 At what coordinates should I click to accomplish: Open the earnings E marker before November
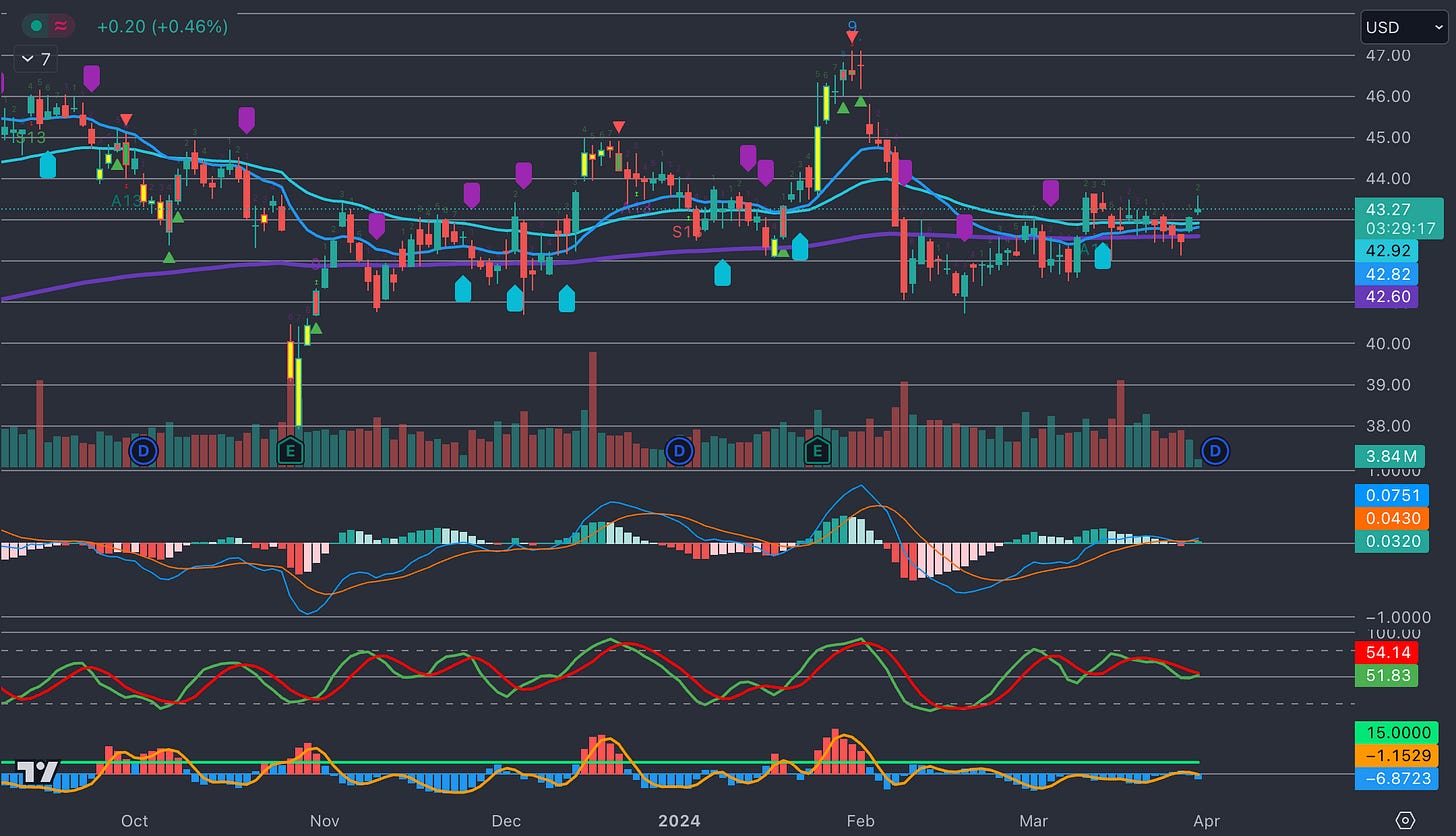coord(290,451)
